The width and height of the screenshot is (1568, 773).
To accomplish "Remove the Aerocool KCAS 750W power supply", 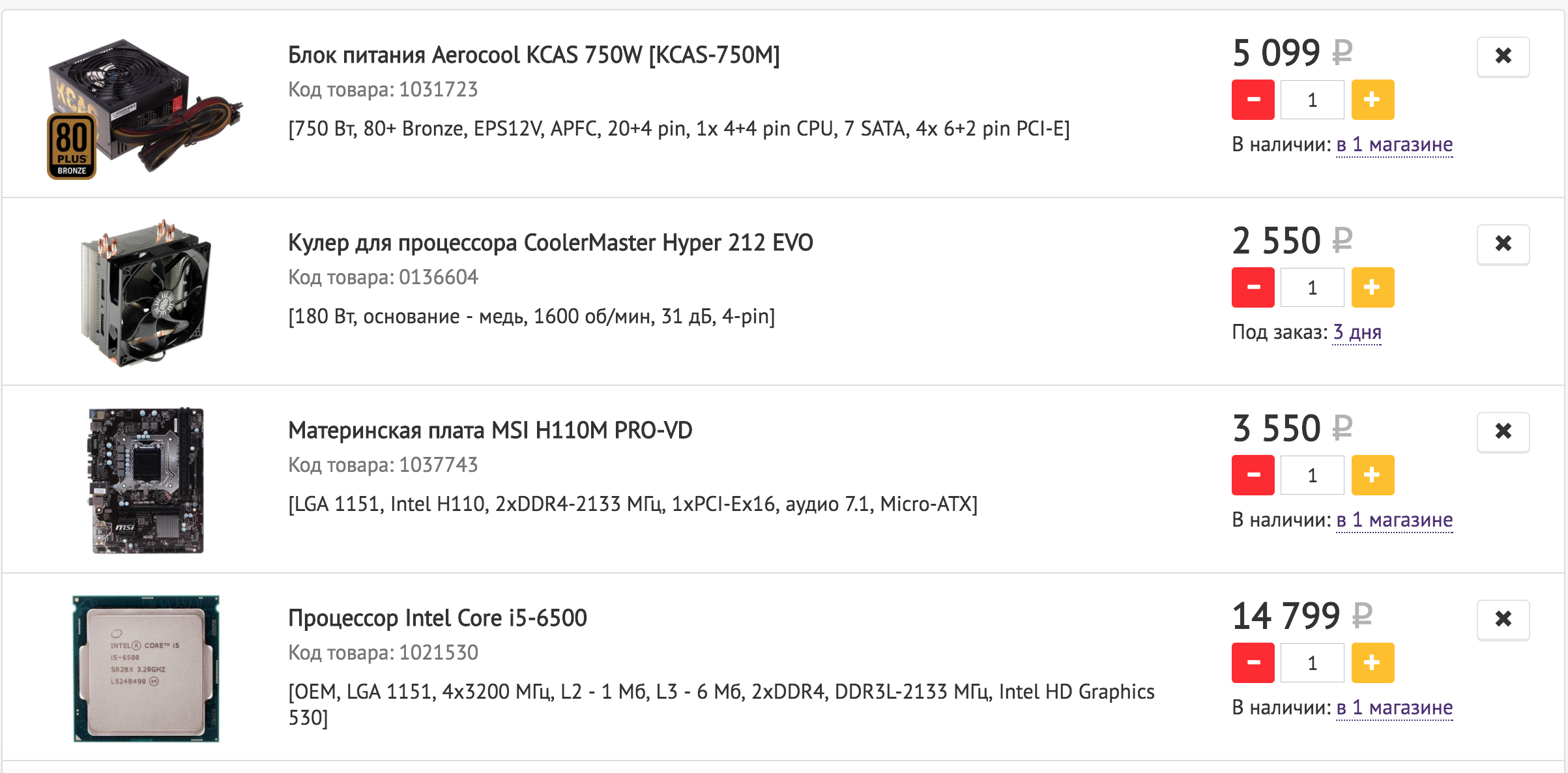I will [x=1503, y=56].
